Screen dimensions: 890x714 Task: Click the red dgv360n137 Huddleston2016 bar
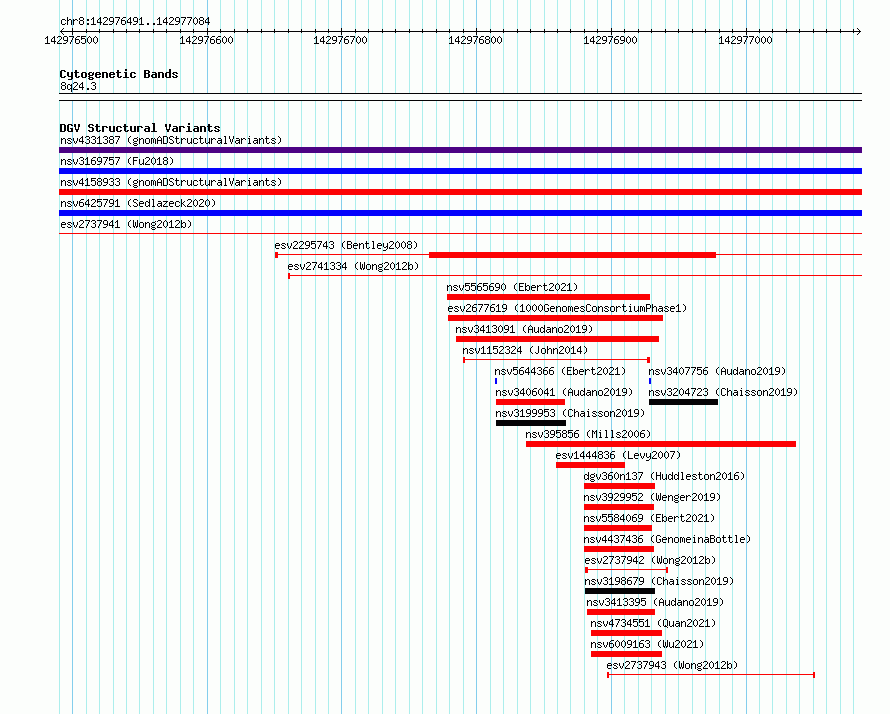(619, 486)
